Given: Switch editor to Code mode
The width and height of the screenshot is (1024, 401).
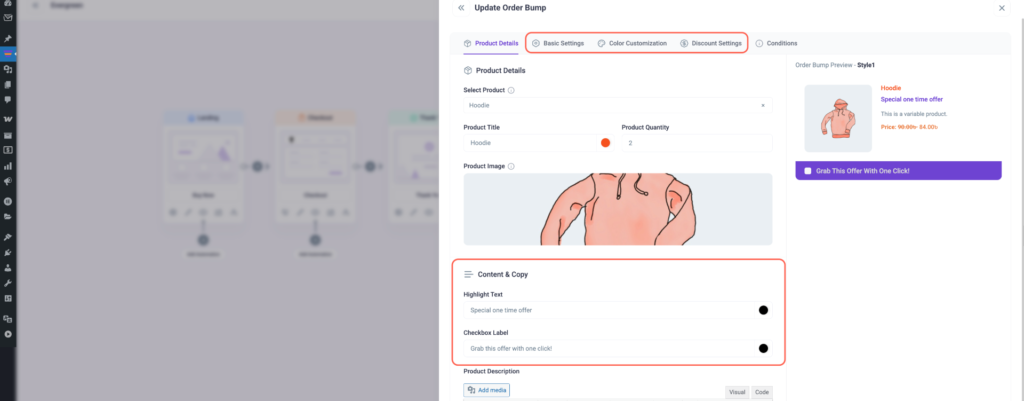Looking at the screenshot, I should 762,393.
